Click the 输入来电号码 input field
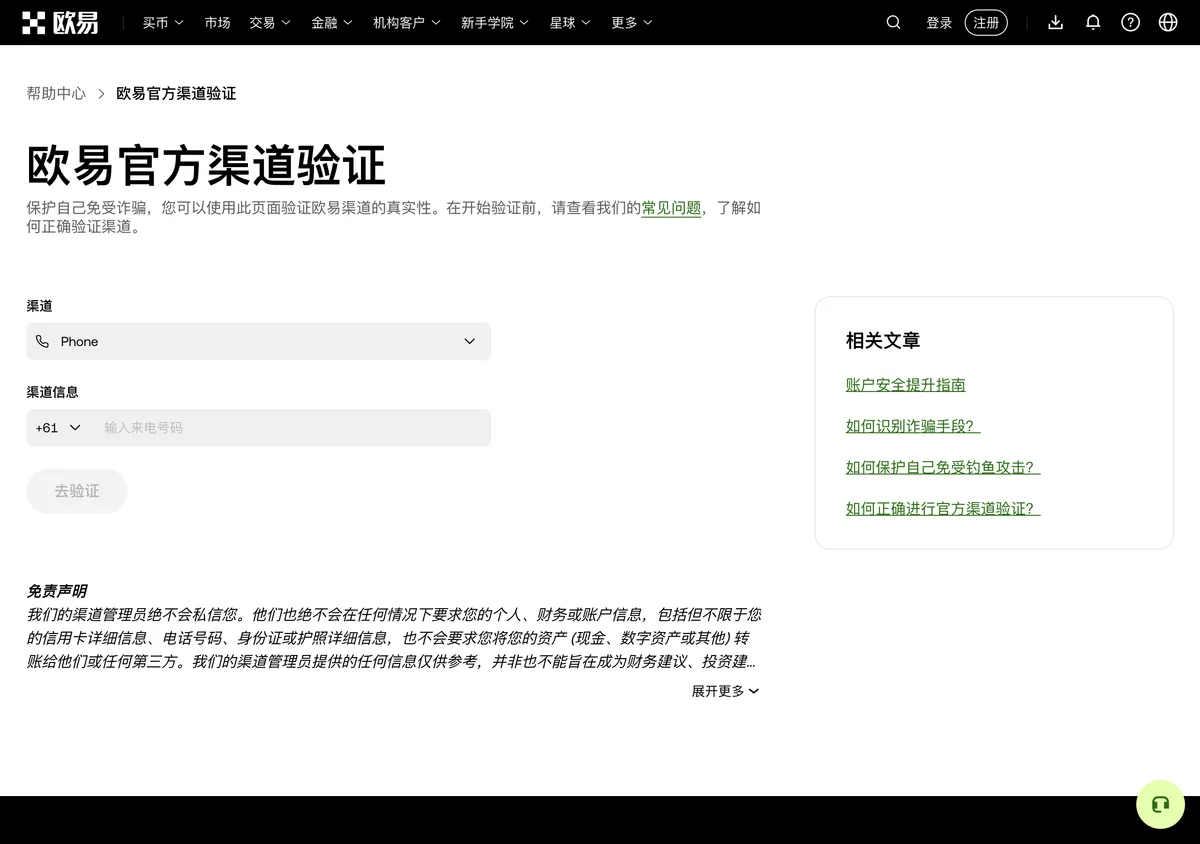Image resolution: width=1200 pixels, height=844 pixels. 292,427
